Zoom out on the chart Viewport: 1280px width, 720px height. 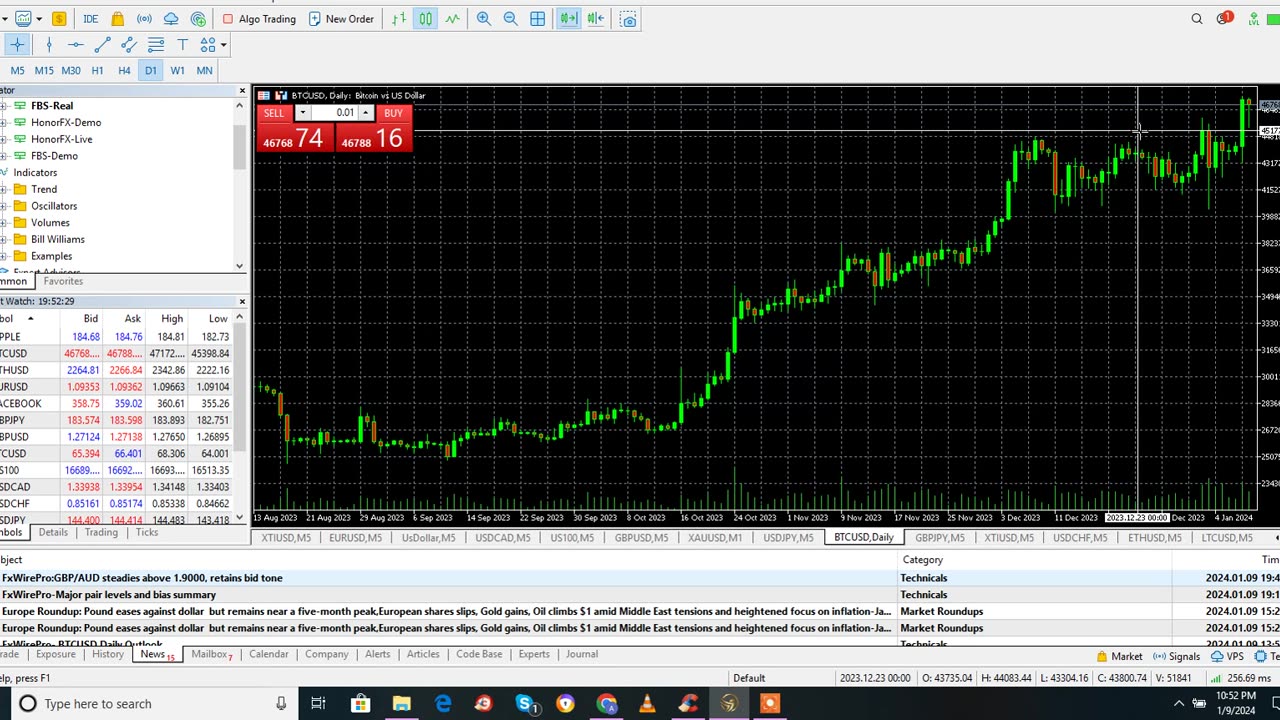(x=510, y=19)
